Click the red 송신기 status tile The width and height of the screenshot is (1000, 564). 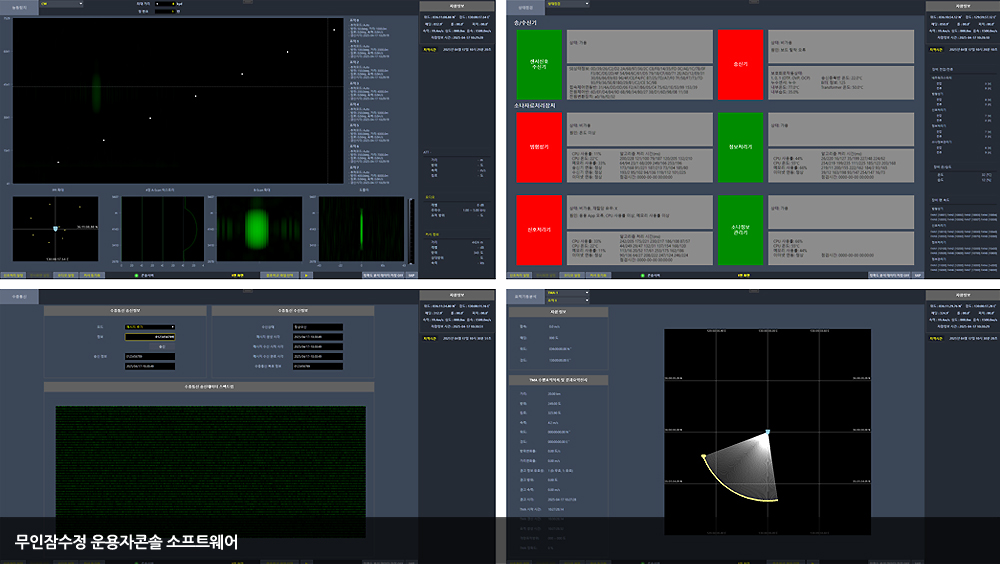(x=740, y=64)
